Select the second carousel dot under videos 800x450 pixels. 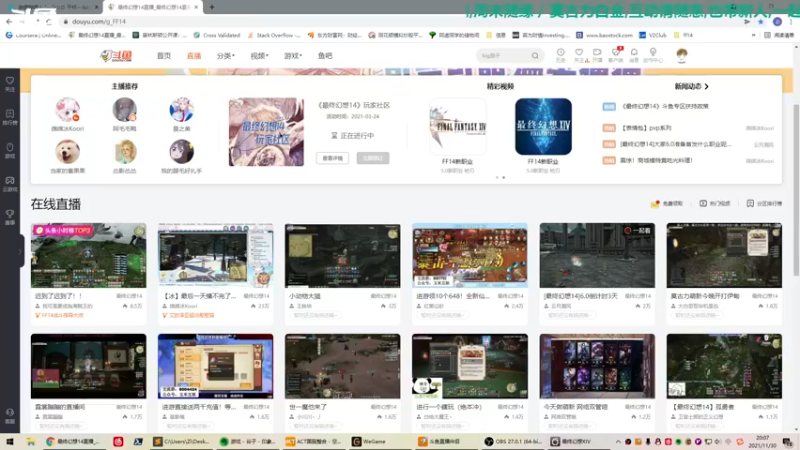[x=504, y=178]
